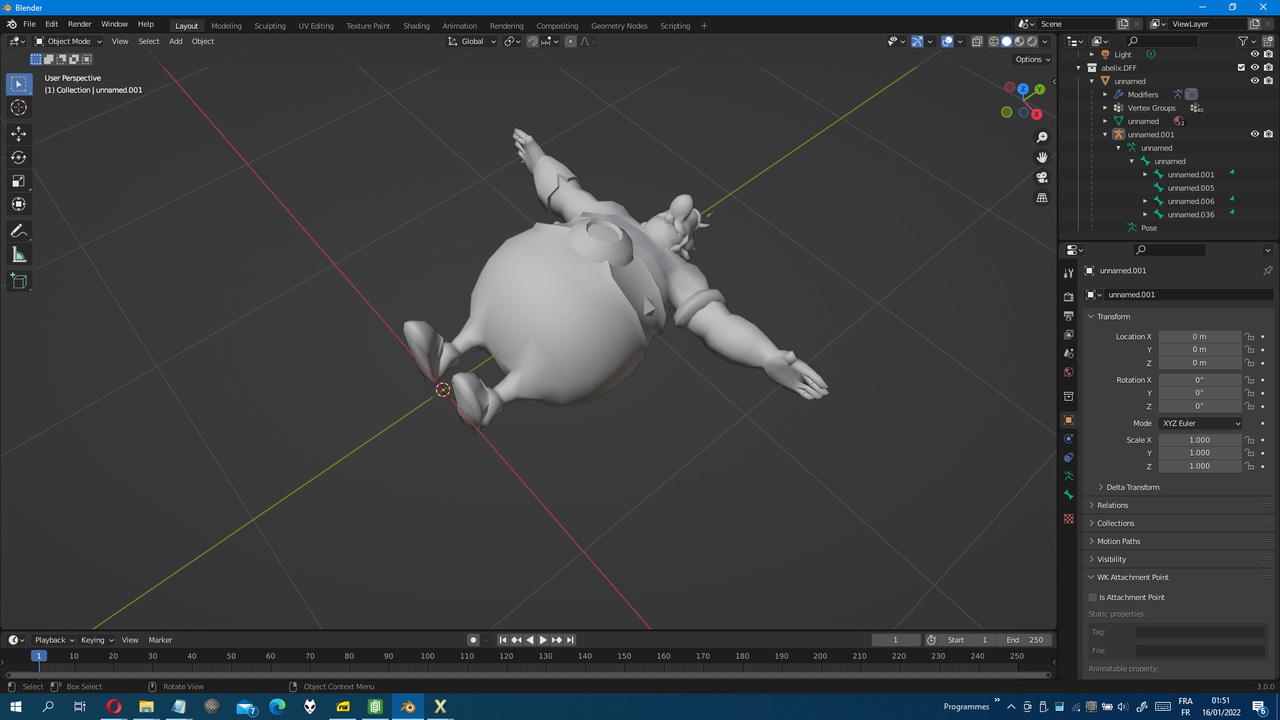This screenshot has width=1280, height=720.
Task: Open the View Layer properties tab
Action: 1068,335
